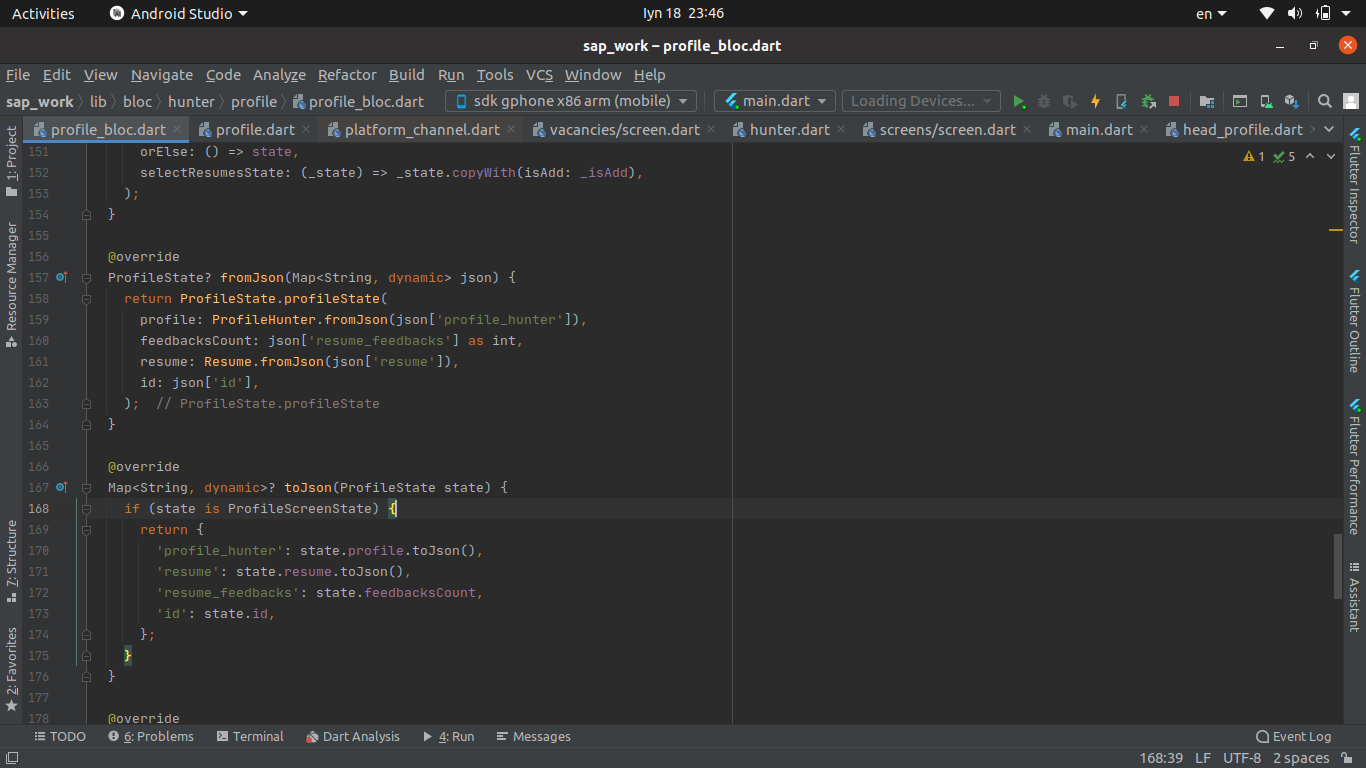Trigger Flutter Hot Reload lightning bolt icon
This screenshot has width=1366, height=768.
[x=1095, y=101]
